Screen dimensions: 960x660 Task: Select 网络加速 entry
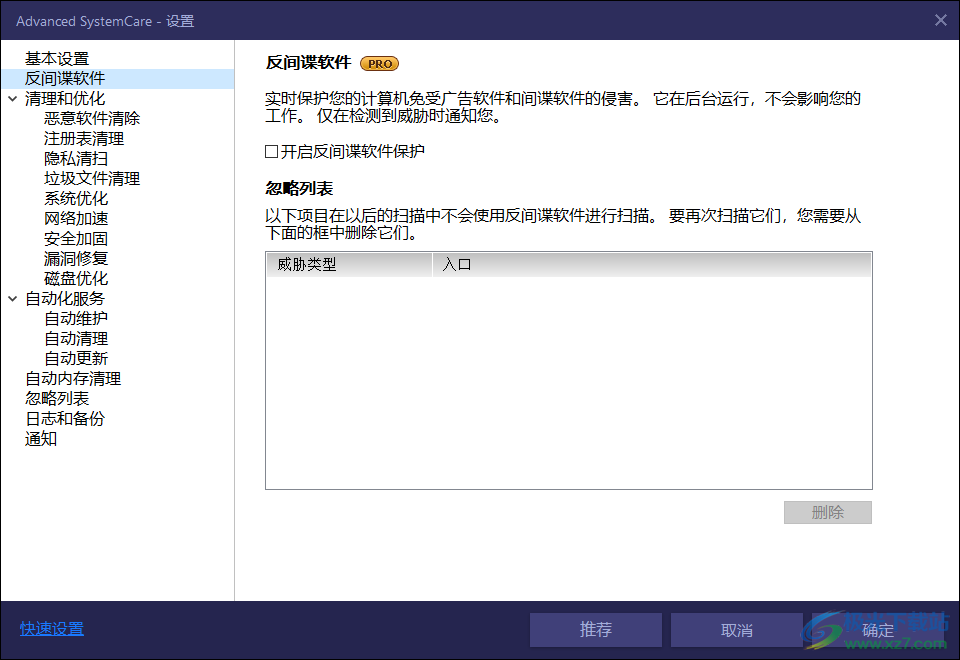click(x=76, y=219)
